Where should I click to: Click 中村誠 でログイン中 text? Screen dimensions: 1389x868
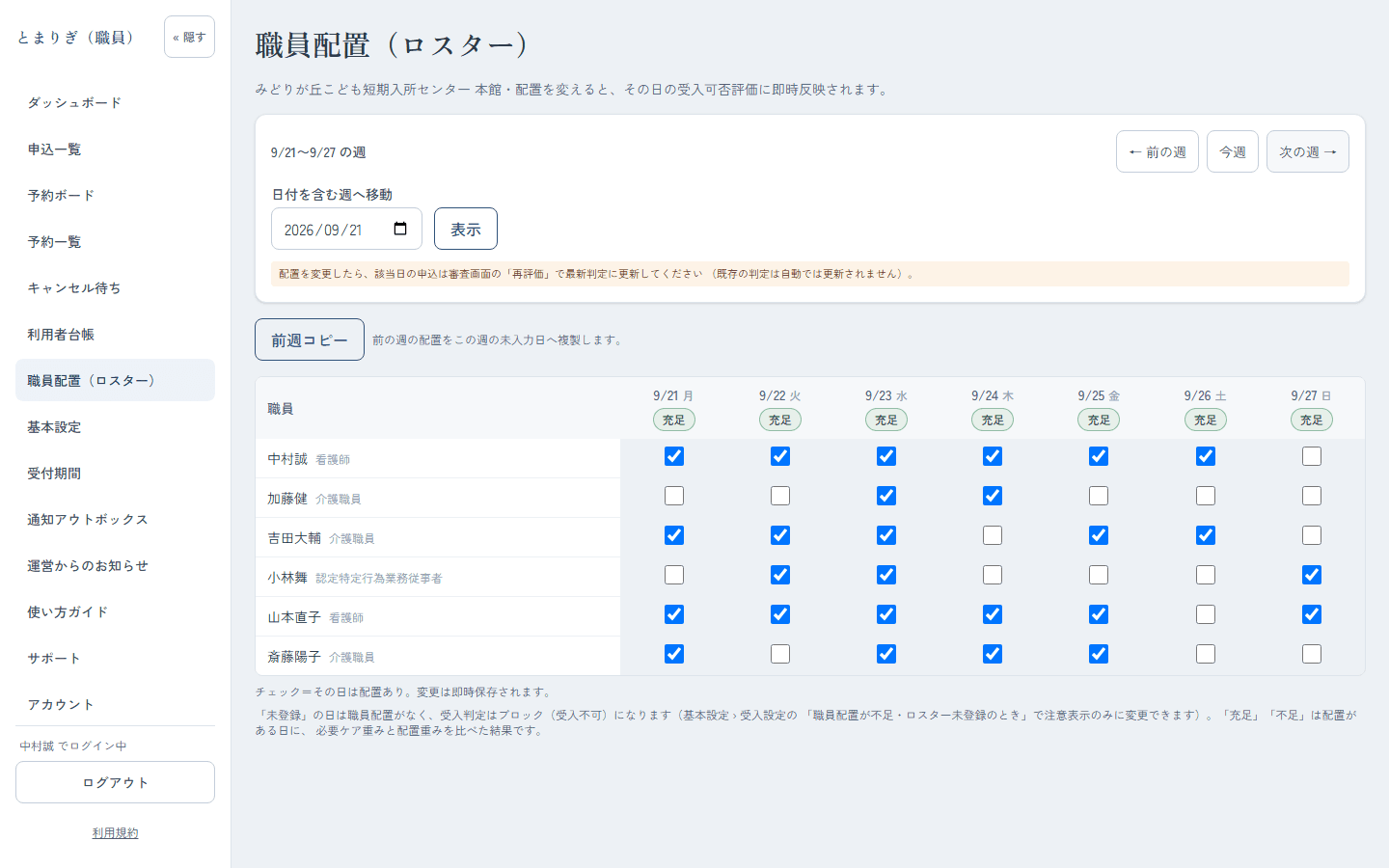click(x=73, y=746)
